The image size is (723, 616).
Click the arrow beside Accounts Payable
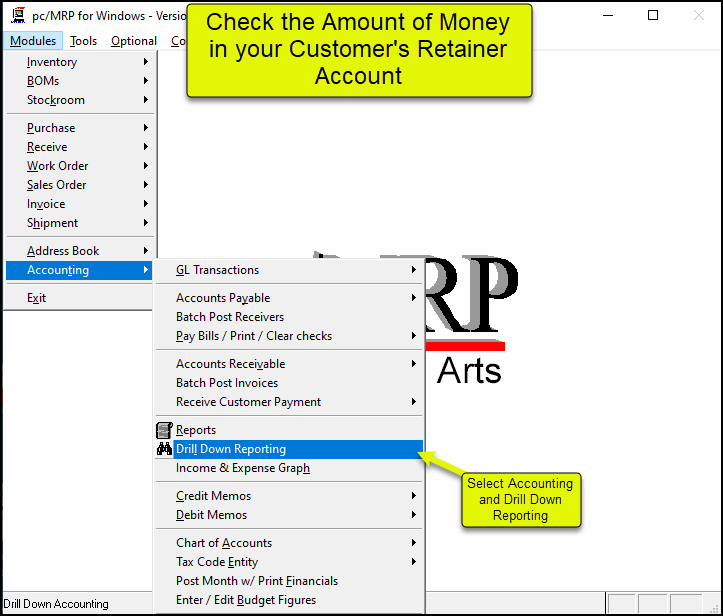pos(414,297)
